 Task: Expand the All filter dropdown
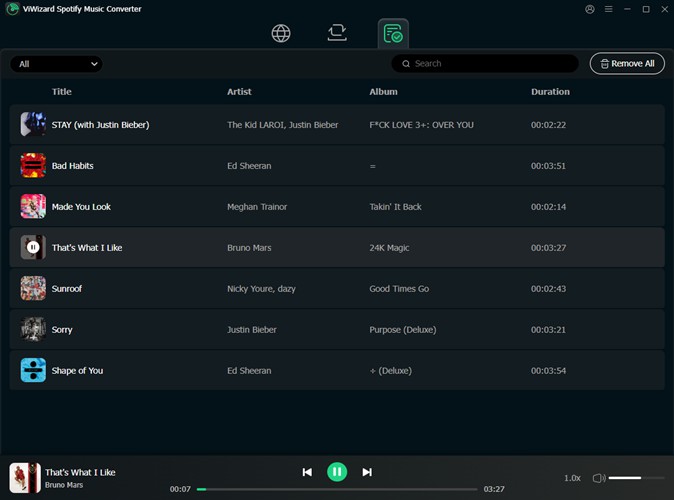click(57, 64)
